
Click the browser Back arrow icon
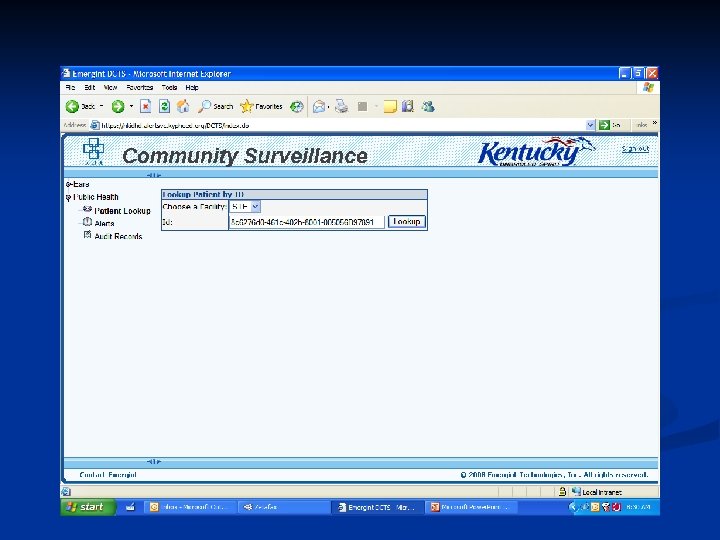click(72, 107)
